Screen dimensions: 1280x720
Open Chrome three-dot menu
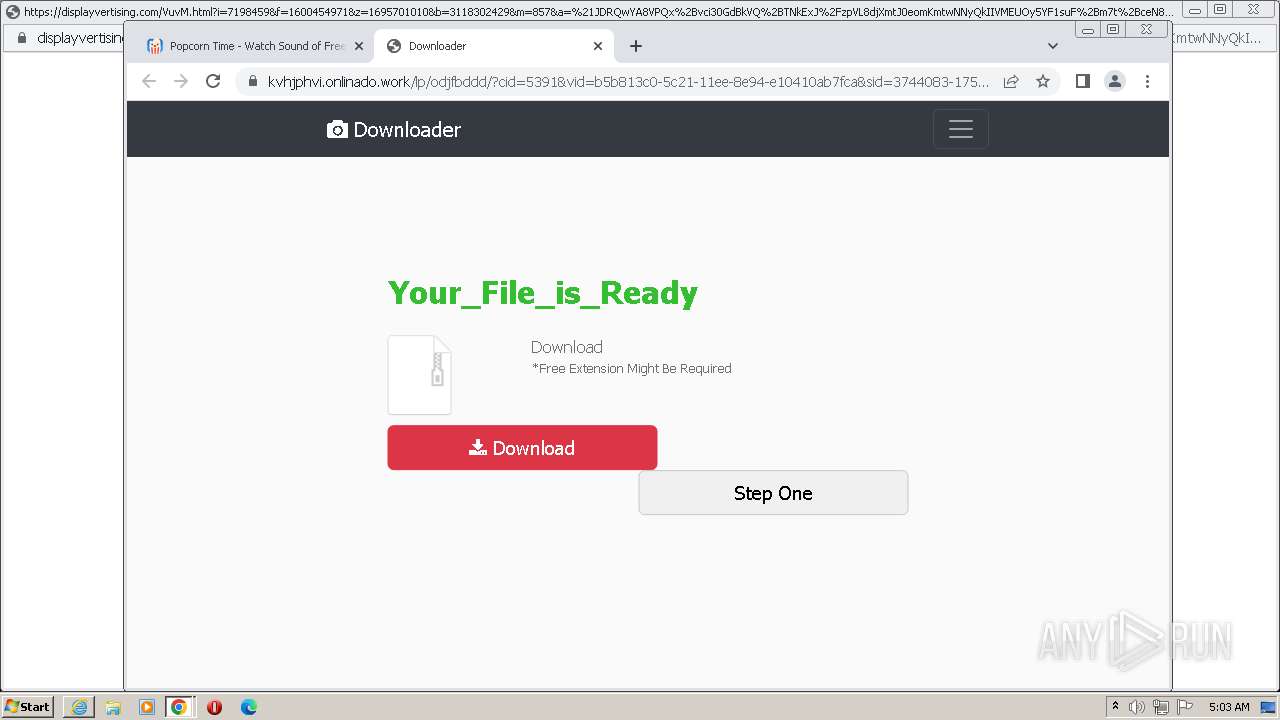coord(1147,81)
